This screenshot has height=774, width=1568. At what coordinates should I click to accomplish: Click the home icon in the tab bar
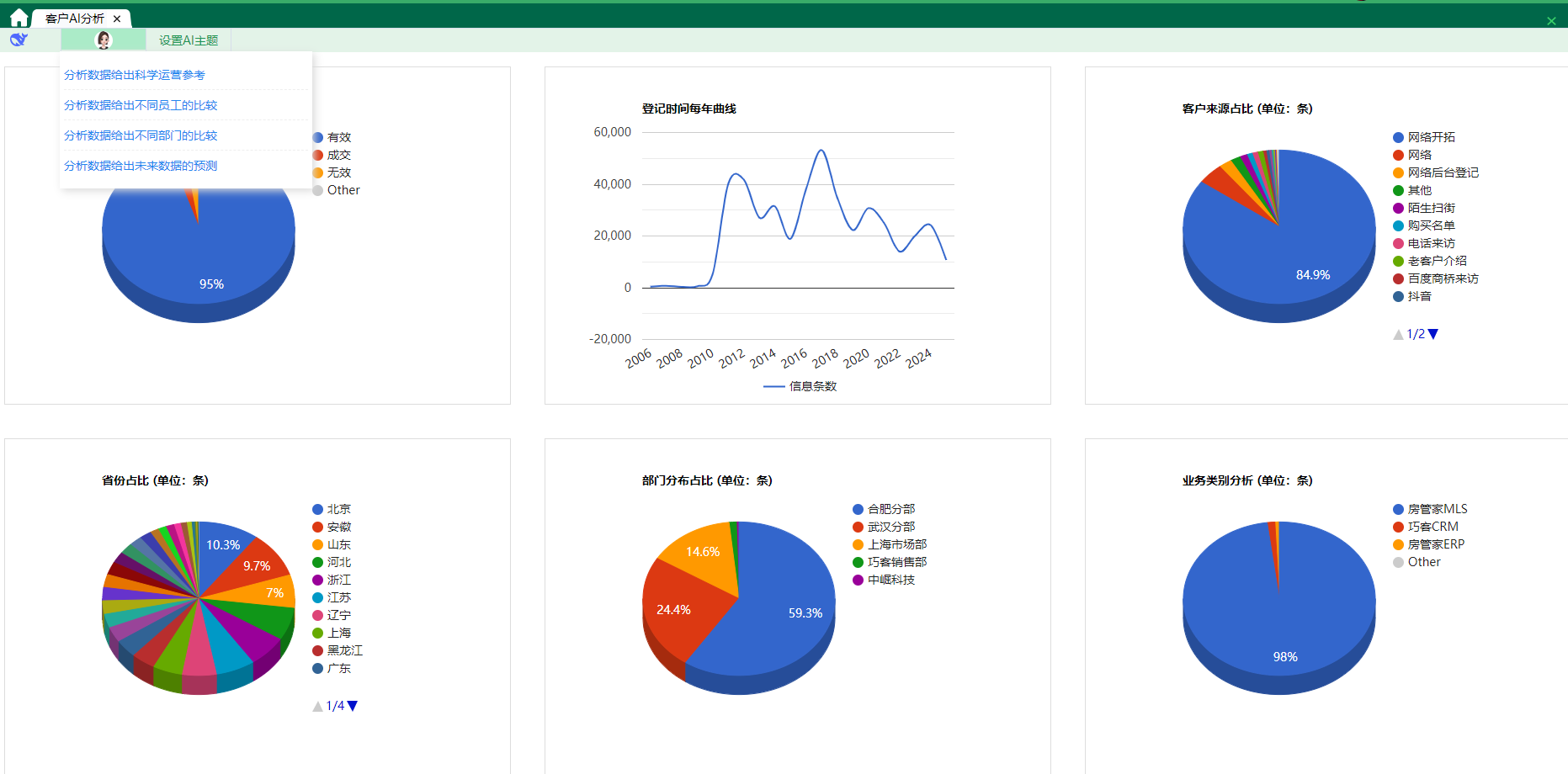pyautogui.click(x=19, y=18)
